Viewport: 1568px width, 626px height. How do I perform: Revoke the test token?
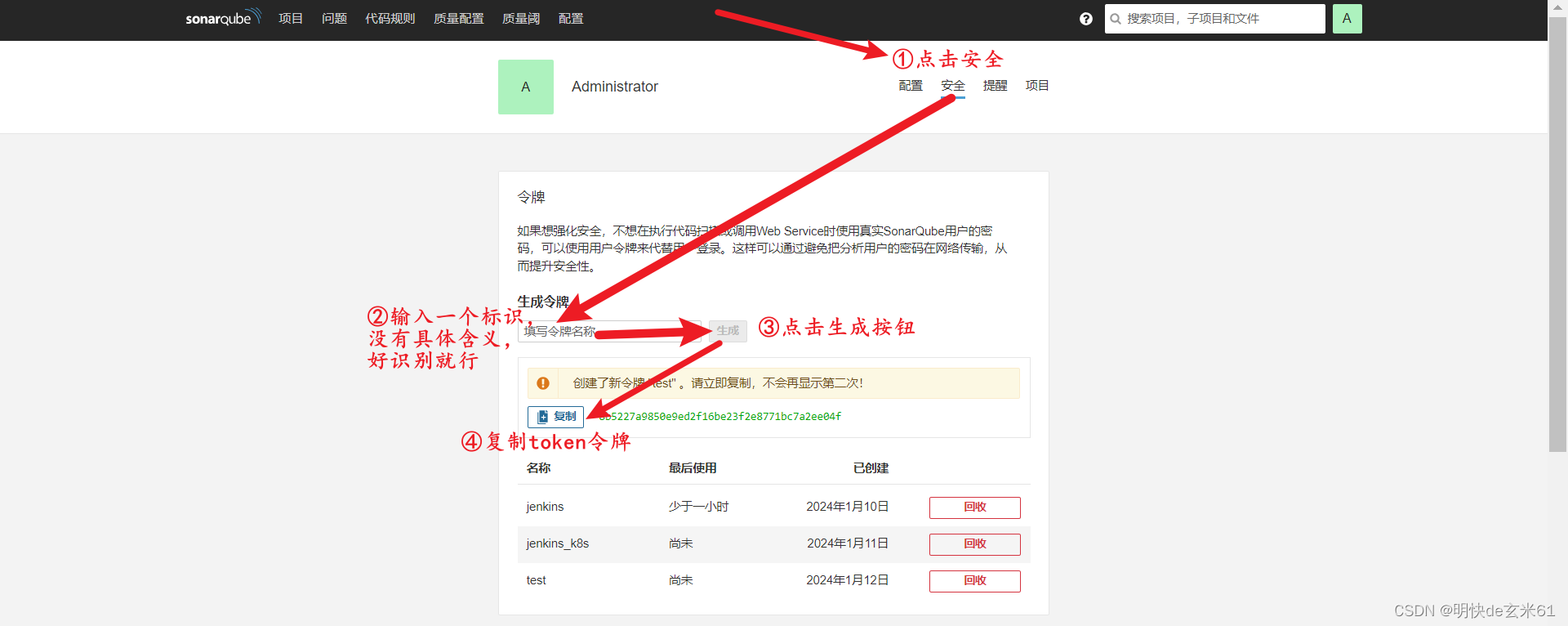(x=975, y=581)
